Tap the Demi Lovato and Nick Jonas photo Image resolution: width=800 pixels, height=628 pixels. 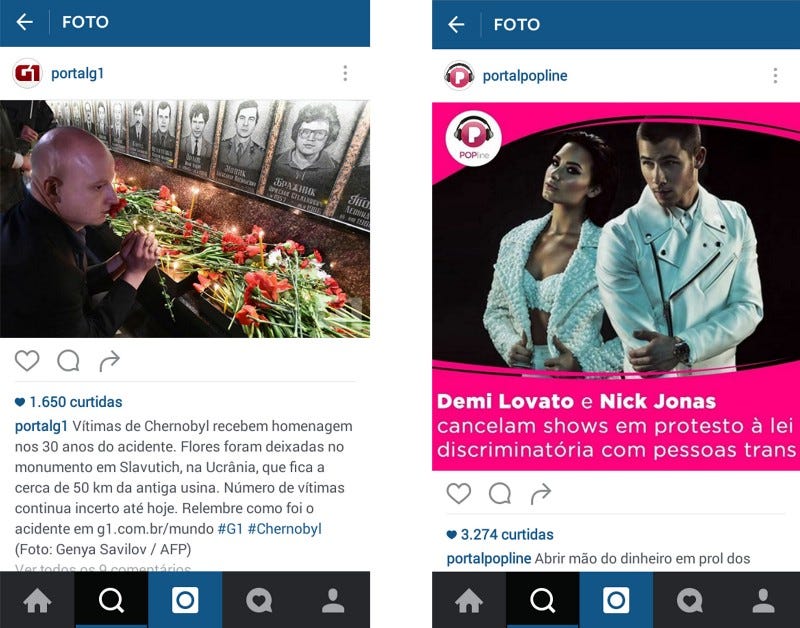[616, 286]
